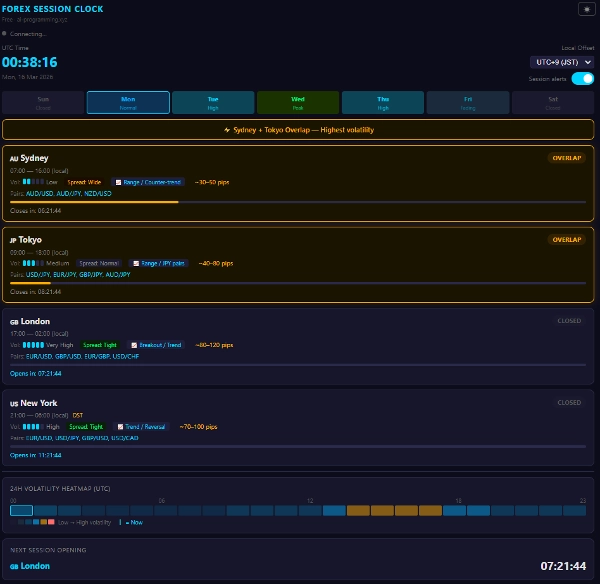Click the Tokyo ~40–80 pips range
600x584 pixels.
[216, 263]
